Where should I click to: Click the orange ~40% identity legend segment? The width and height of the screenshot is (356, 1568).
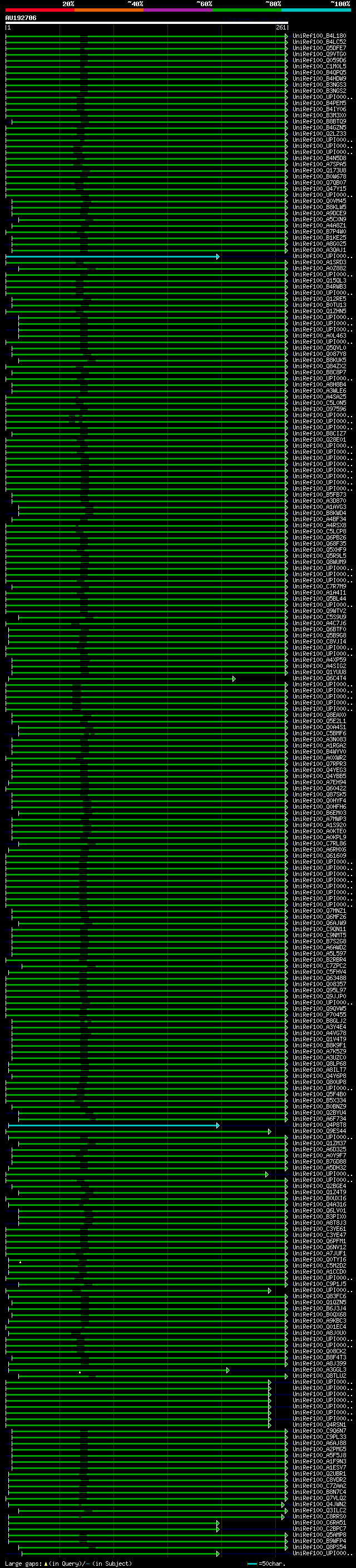109,10
